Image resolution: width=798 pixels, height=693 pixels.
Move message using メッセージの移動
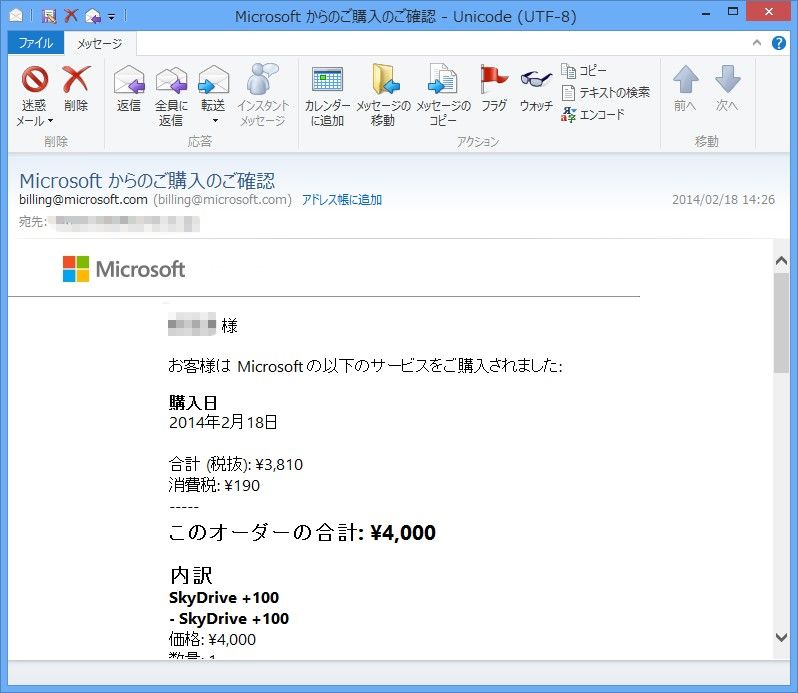pyautogui.click(x=383, y=96)
